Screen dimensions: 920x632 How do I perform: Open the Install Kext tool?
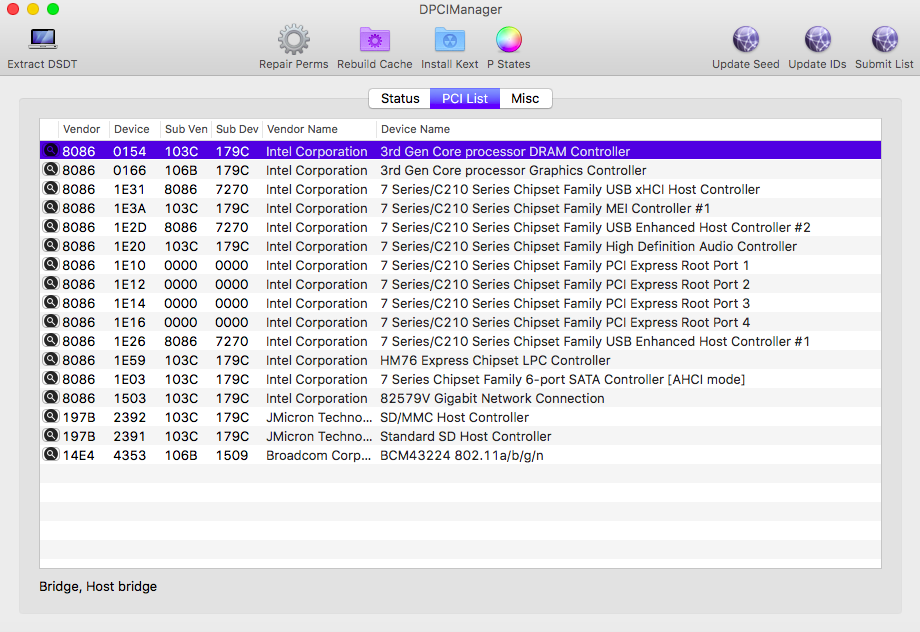tap(449, 40)
